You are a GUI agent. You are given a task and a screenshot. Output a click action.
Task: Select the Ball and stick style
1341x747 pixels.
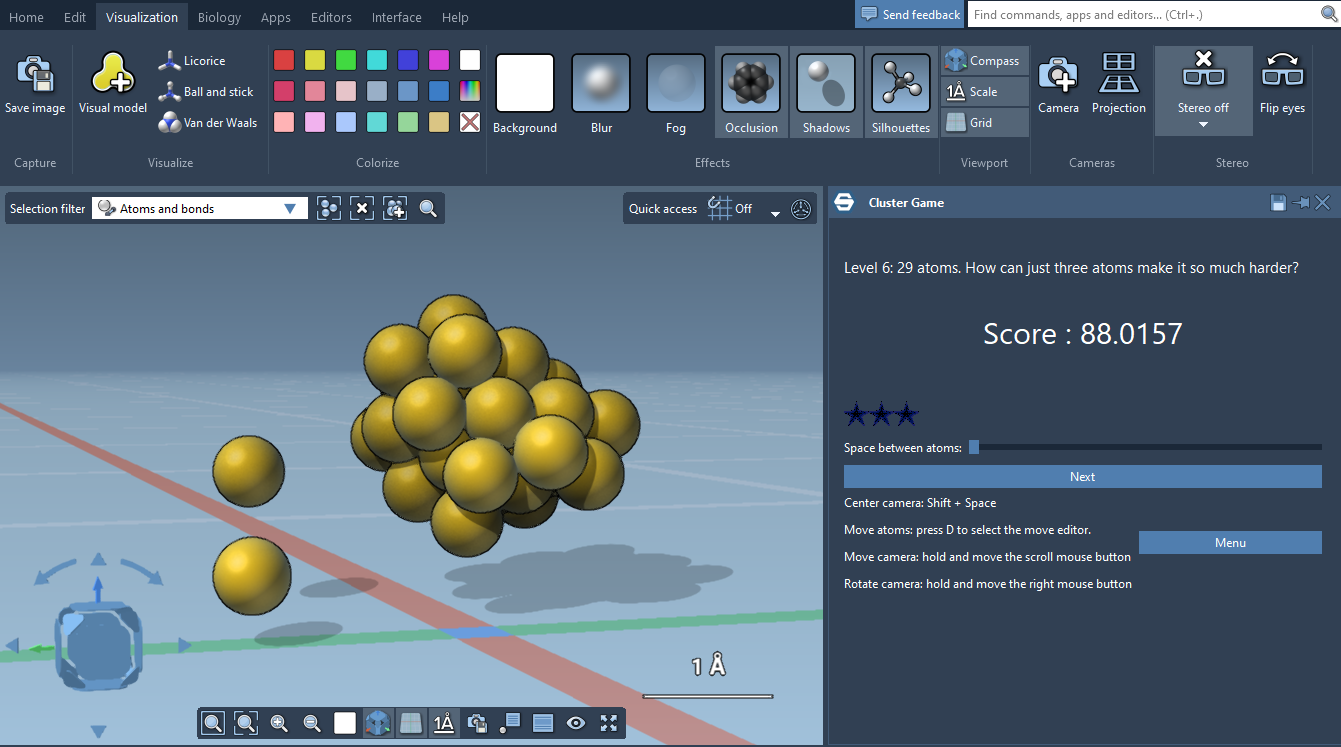pyautogui.click(x=206, y=92)
